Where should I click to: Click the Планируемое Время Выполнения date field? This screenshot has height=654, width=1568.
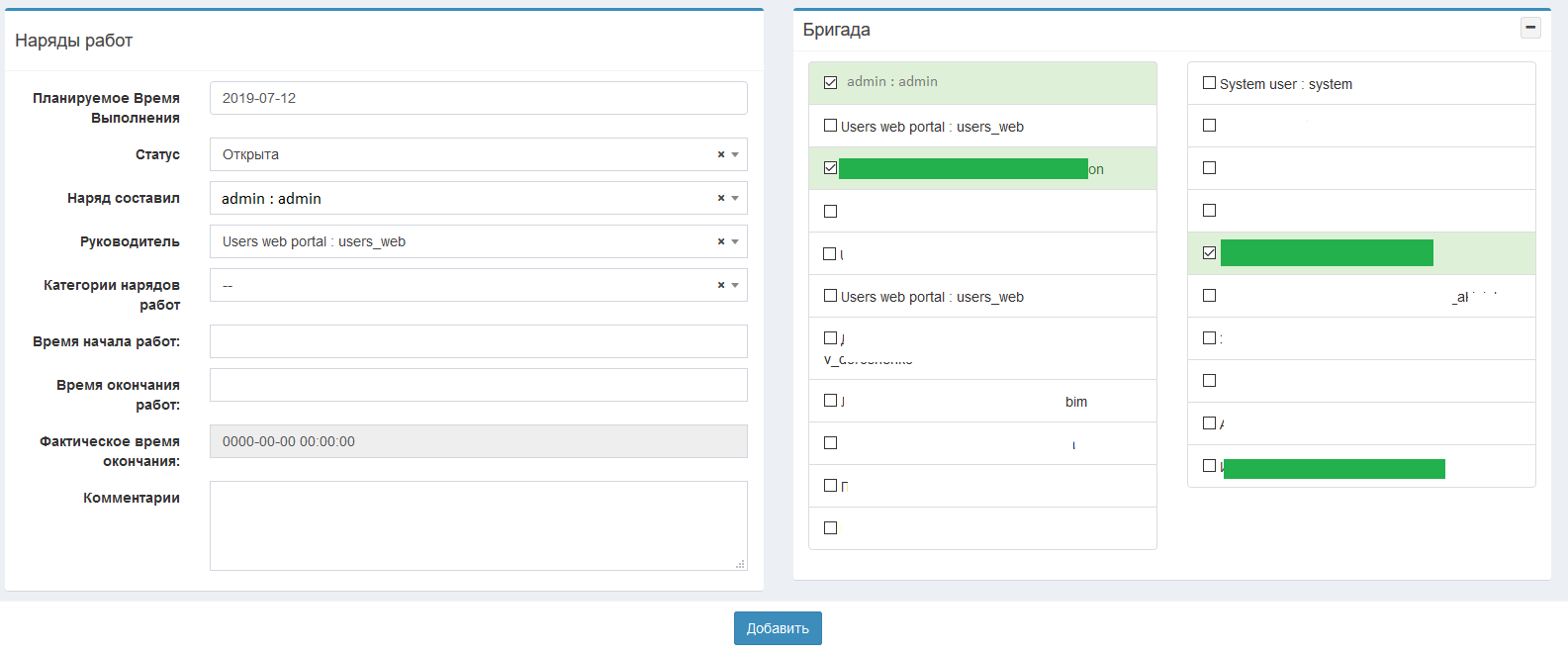coord(478,98)
